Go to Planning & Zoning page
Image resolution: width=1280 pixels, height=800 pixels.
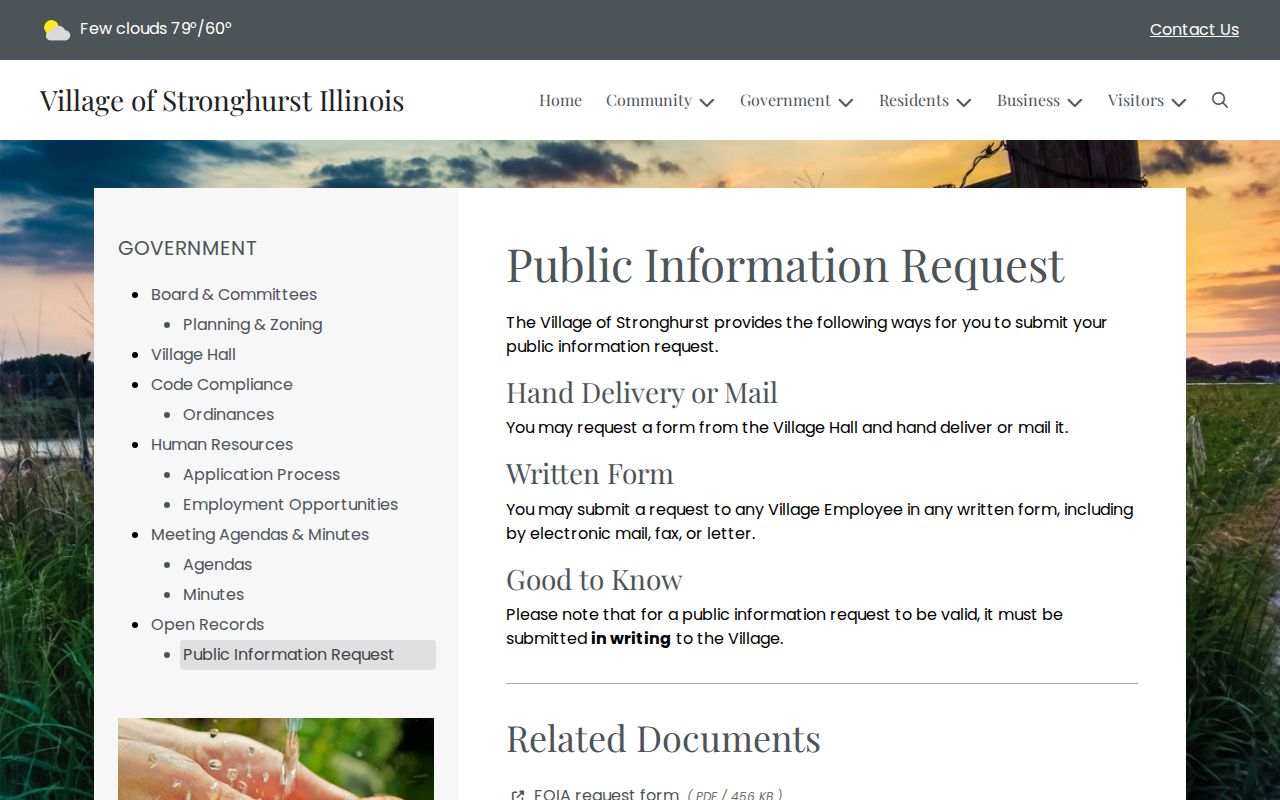click(x=252, y=324)
